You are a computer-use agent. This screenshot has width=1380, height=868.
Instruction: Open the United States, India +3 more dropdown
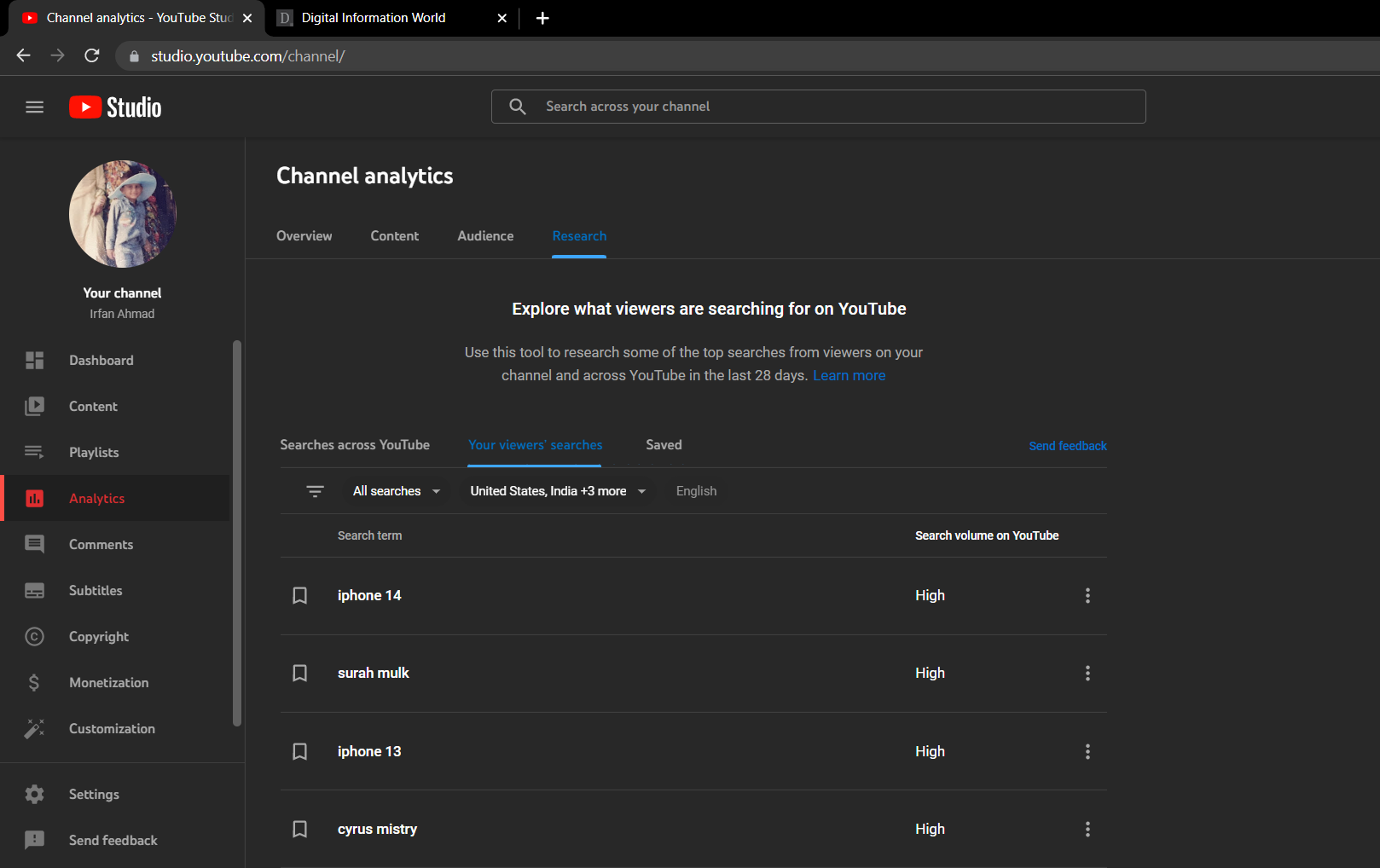[x=559, y=491]
